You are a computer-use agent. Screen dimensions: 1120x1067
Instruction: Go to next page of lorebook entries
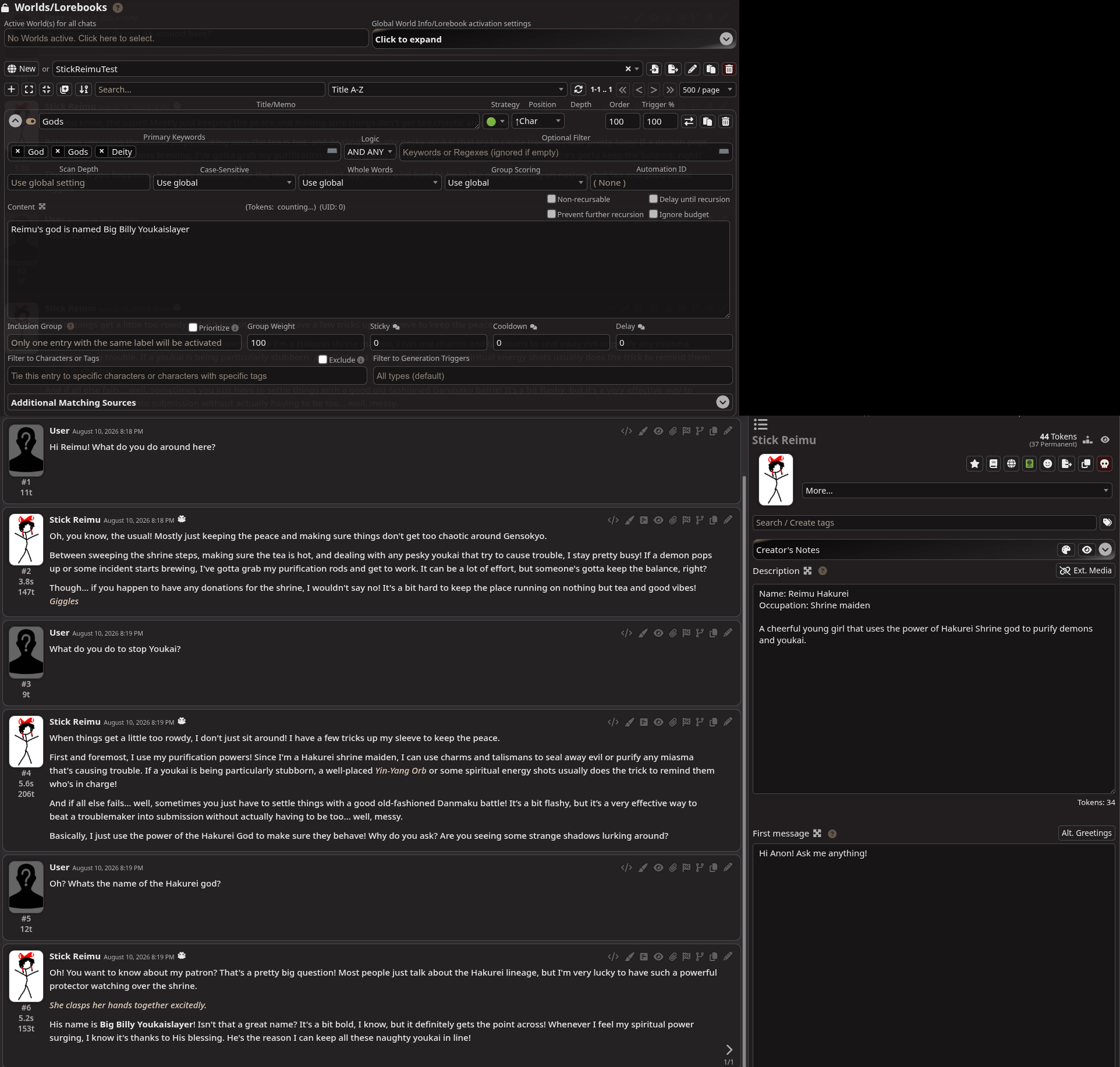654,90
